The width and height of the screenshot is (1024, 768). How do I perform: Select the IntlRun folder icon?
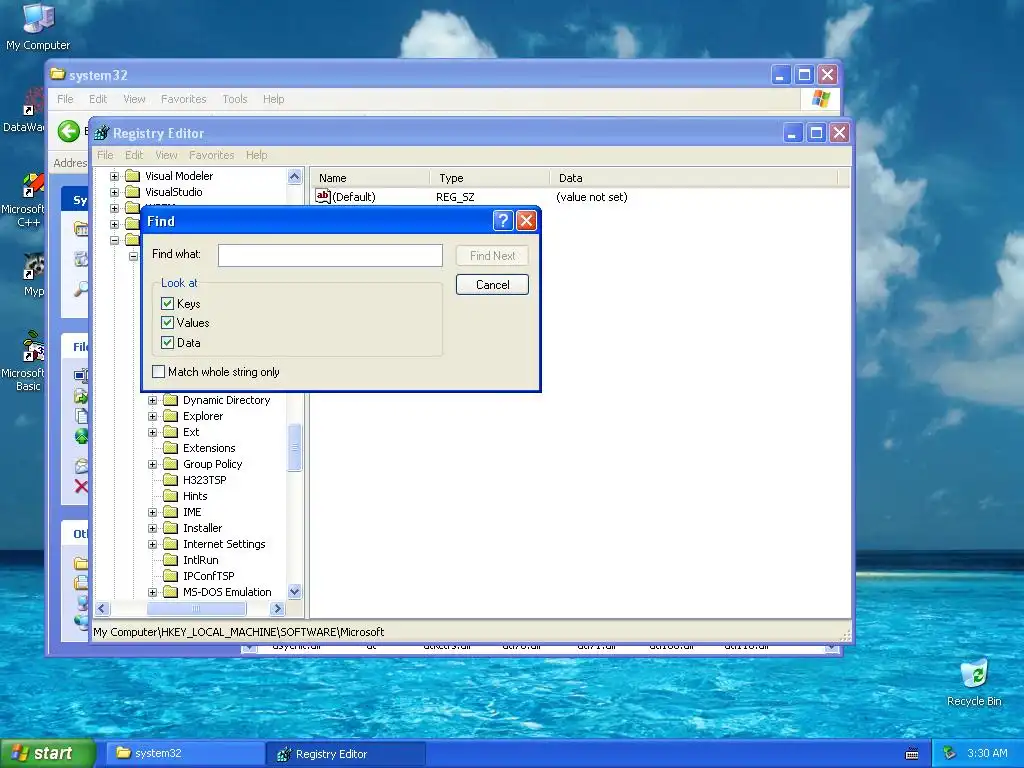point(170,560)
